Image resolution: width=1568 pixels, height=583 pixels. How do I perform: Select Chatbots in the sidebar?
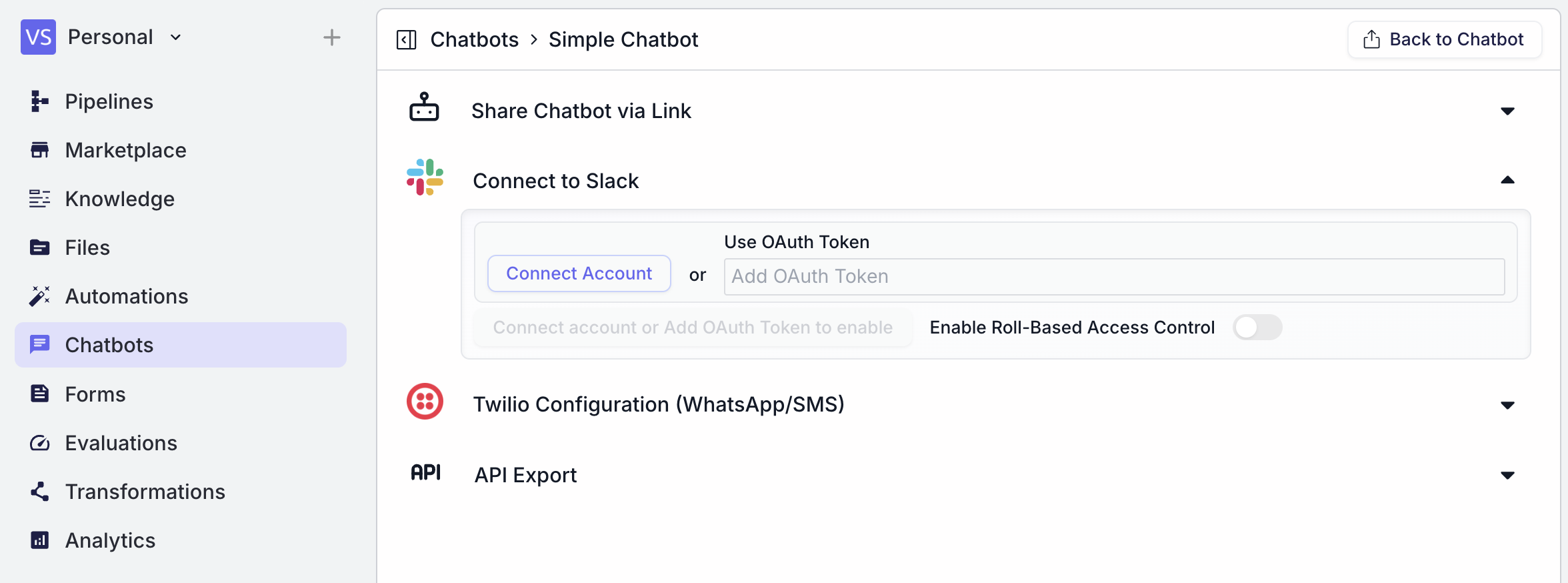[109, 345]
